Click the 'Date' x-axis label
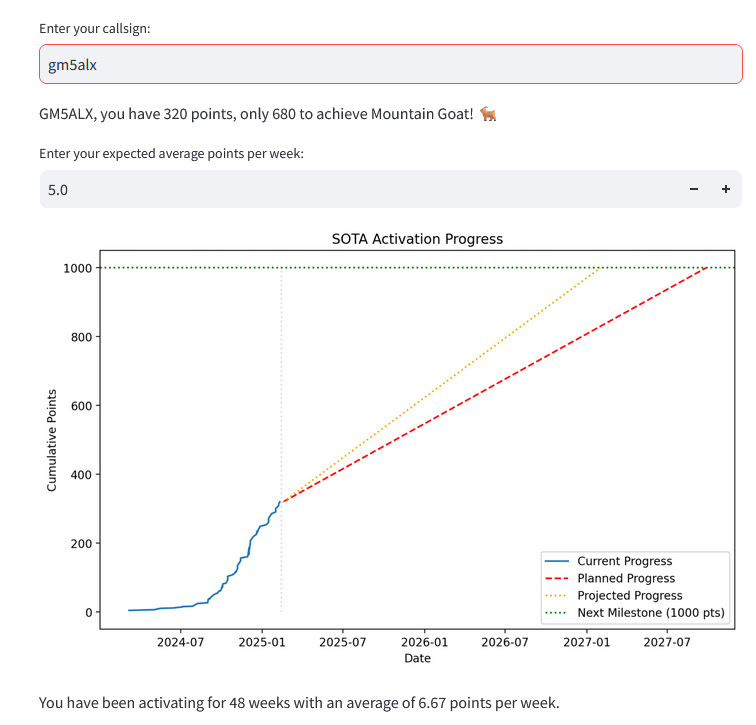This screenshot has width=756, height=725. [417, 658]
